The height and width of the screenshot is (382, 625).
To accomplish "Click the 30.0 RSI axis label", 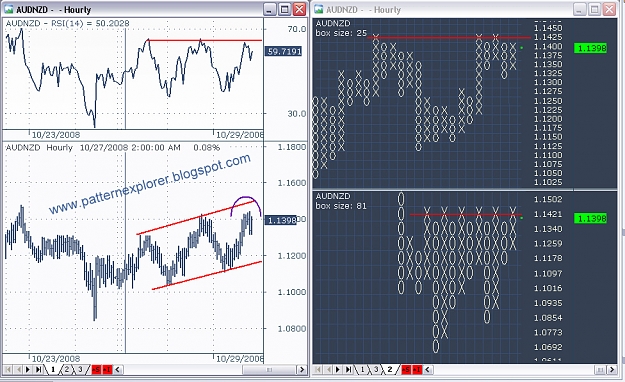I will (297, 114).
